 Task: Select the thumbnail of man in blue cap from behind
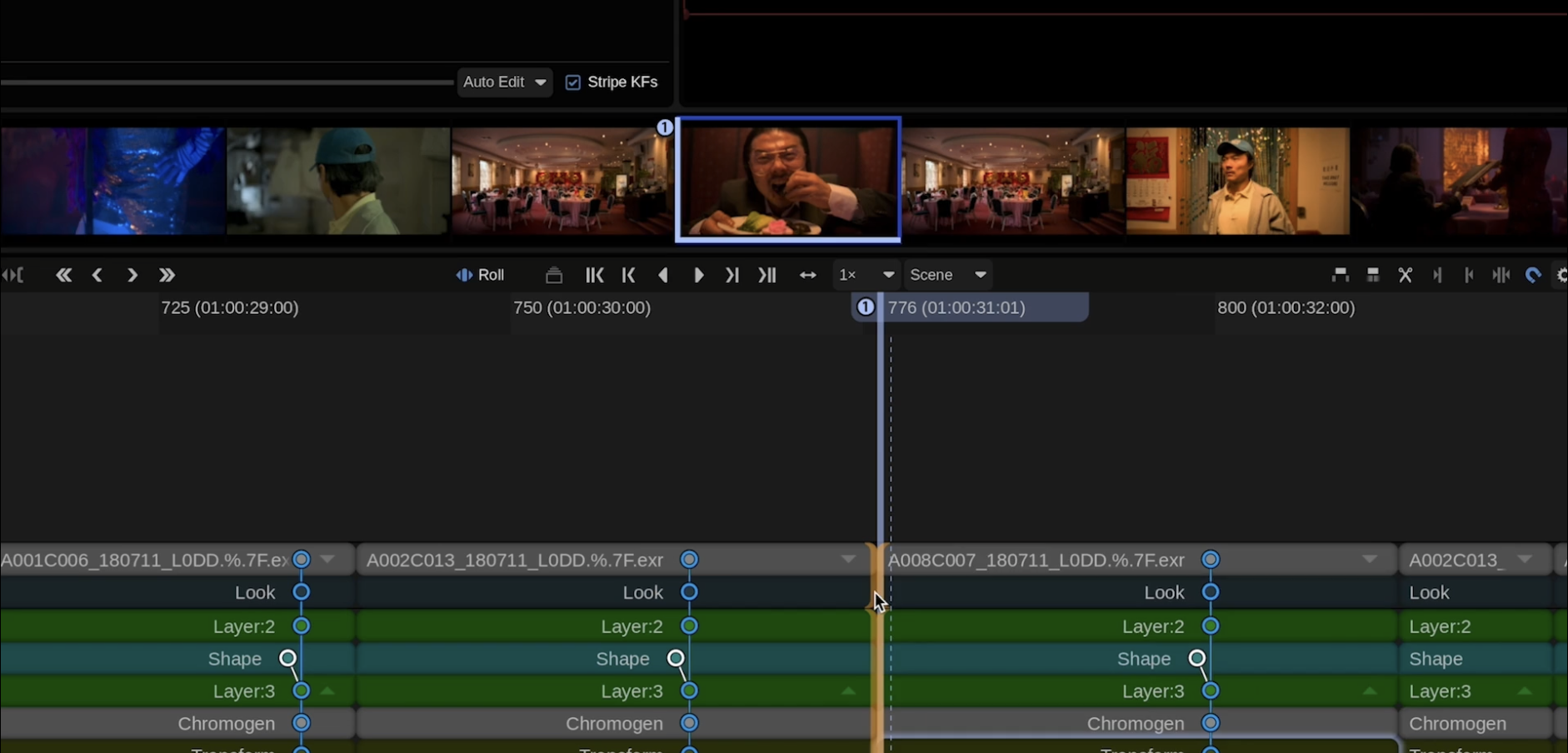[338, 181]
